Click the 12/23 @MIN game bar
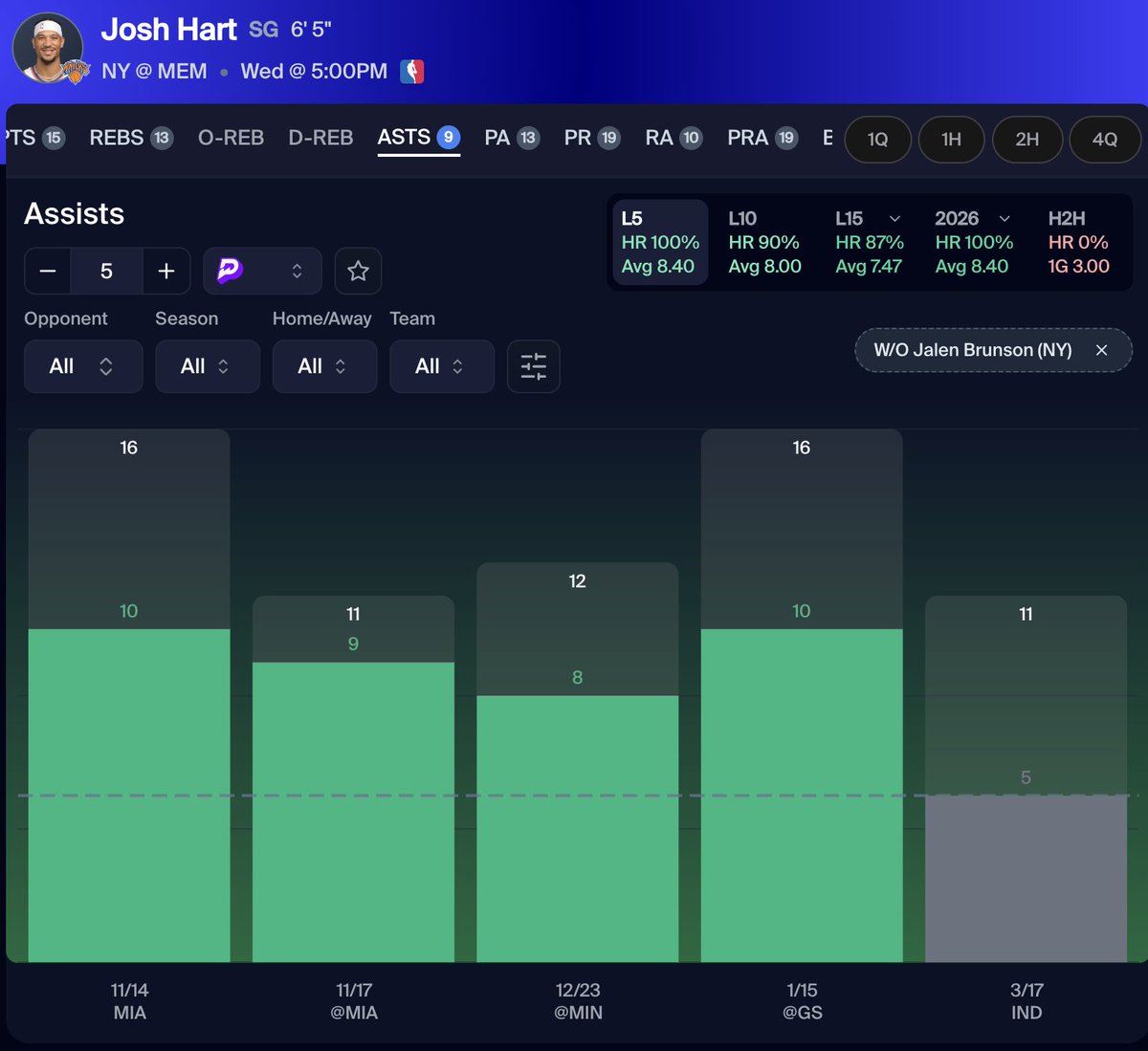The height and width of the screenshot is (1051, 1148). [x=578, y=762]
